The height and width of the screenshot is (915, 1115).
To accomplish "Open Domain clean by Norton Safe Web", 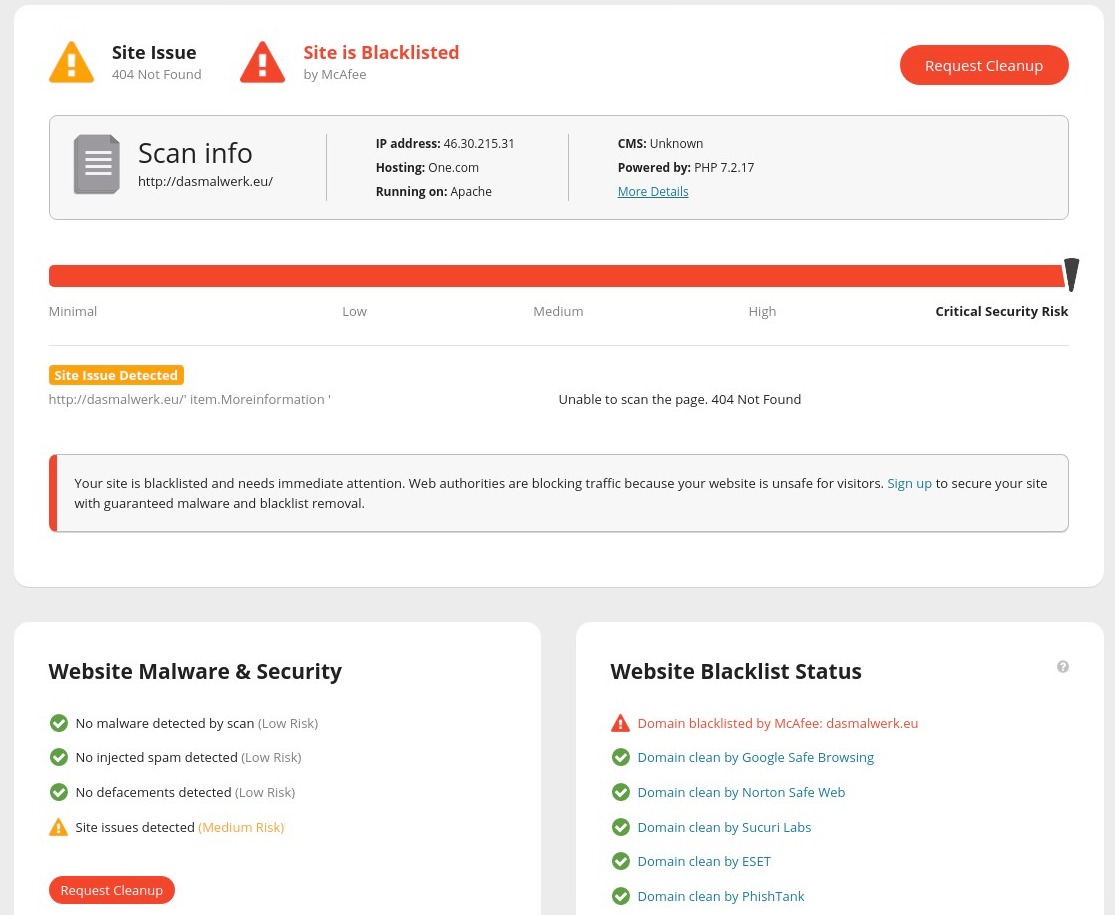I will (x=741, y=792).
